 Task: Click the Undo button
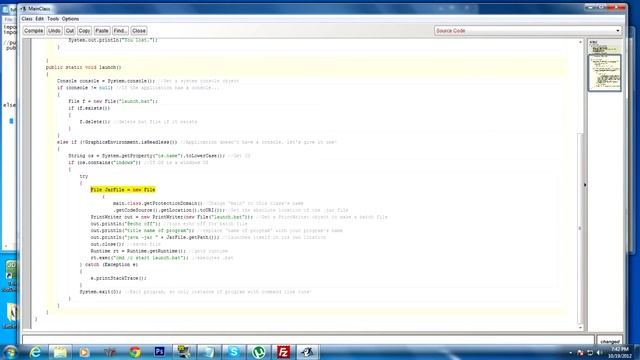click(x=54, y=31)
